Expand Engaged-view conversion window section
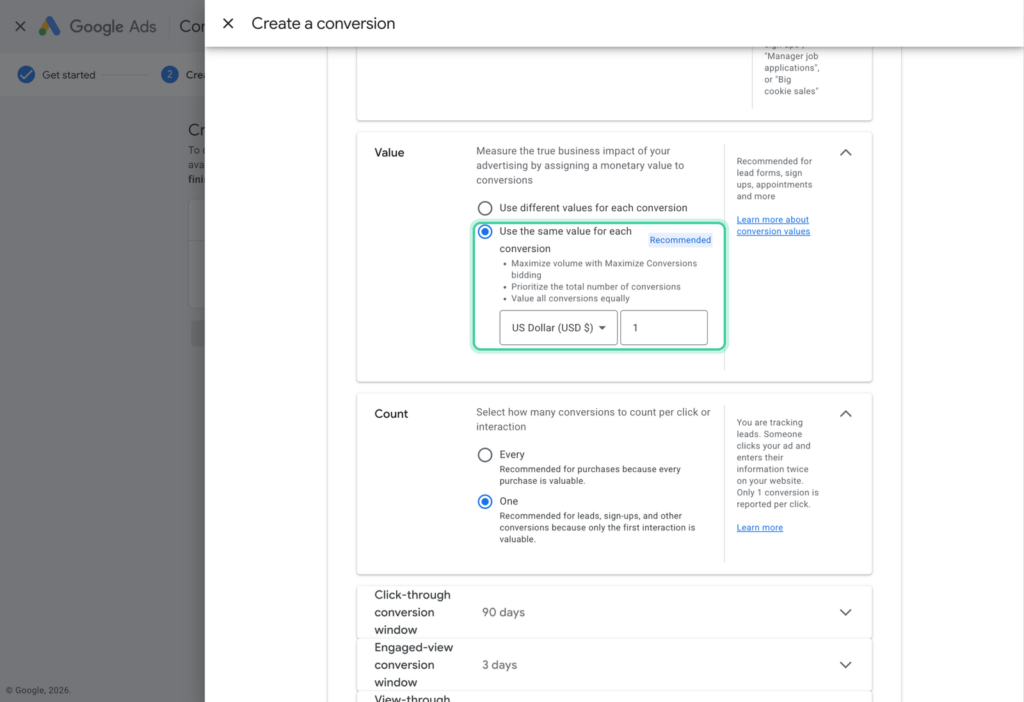 [x=846, y=665]
